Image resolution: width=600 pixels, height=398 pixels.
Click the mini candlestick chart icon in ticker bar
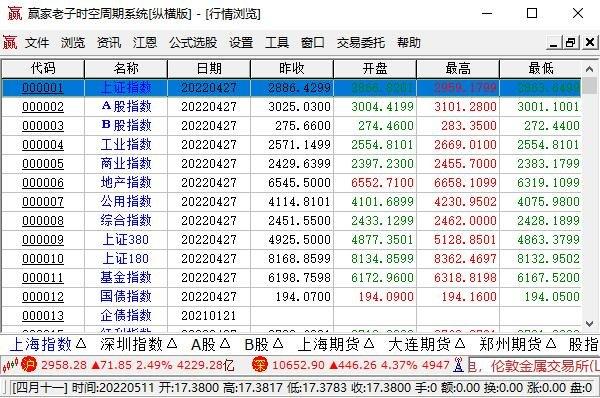pos(10,365)
